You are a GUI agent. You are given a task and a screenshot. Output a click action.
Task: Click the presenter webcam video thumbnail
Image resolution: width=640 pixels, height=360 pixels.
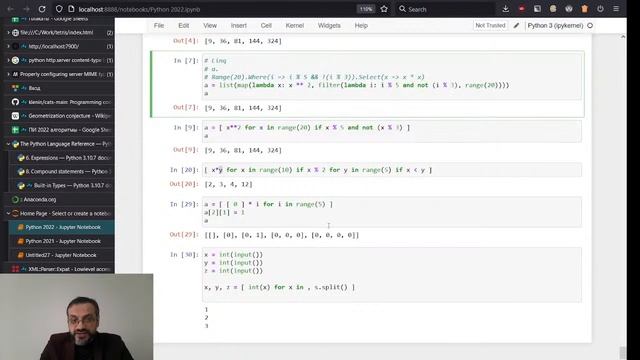click(x=76, y=317)
